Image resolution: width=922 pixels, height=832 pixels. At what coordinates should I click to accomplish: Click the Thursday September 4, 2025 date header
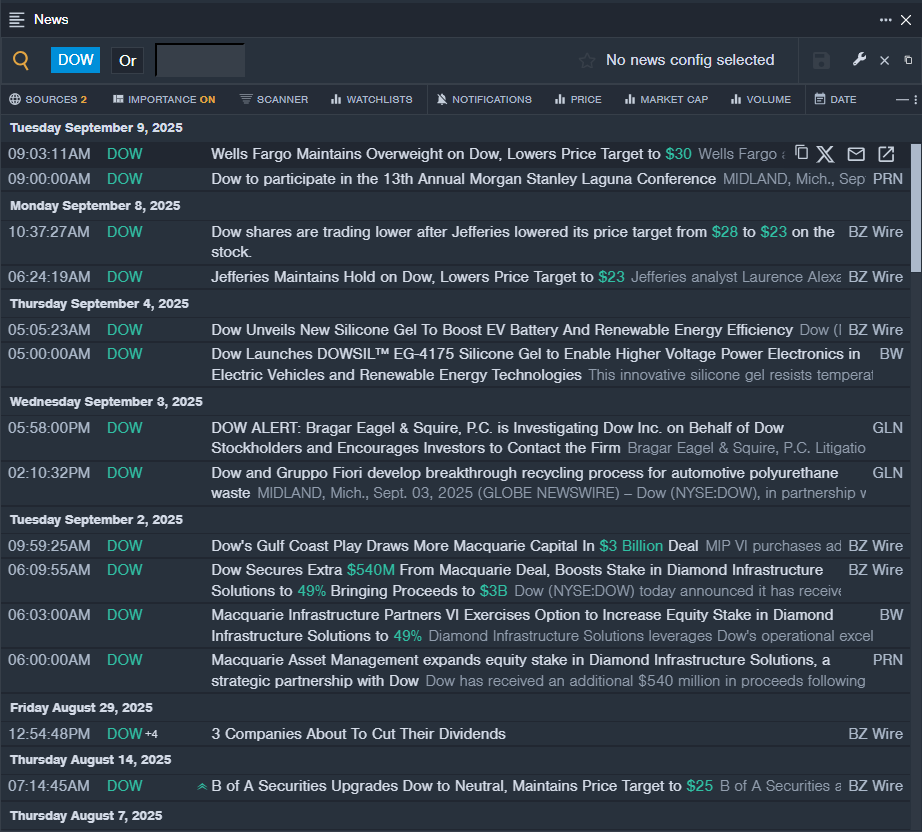pyautogui.click(x=99, y=303)
